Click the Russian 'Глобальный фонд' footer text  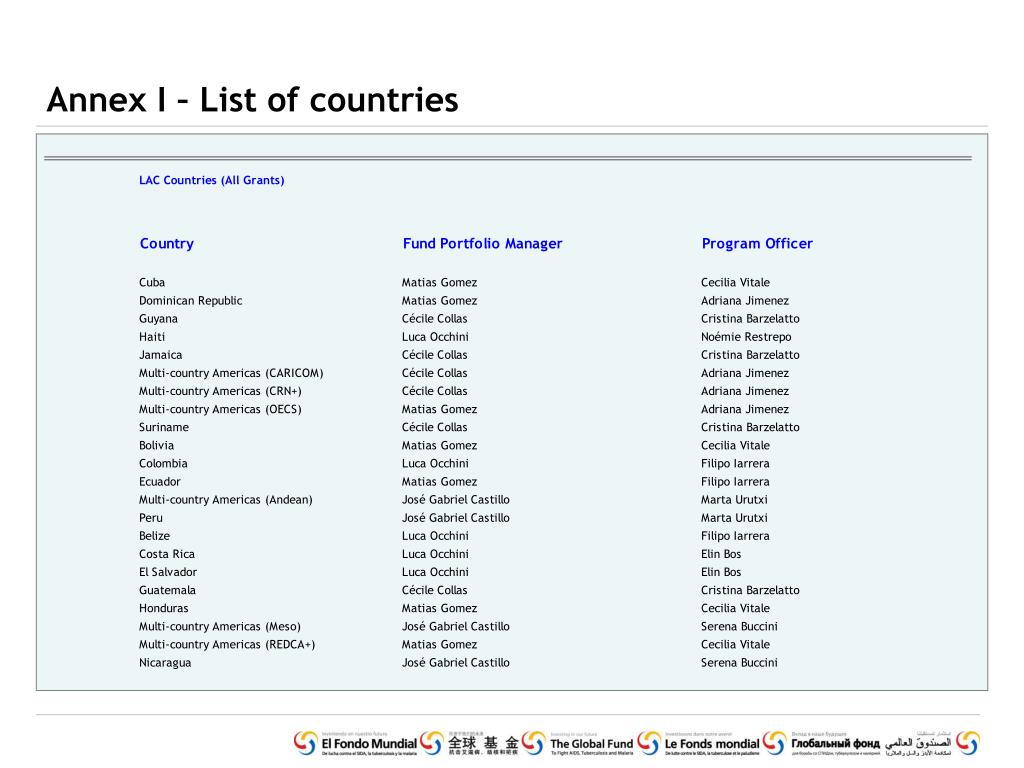(x=835, y=744)
